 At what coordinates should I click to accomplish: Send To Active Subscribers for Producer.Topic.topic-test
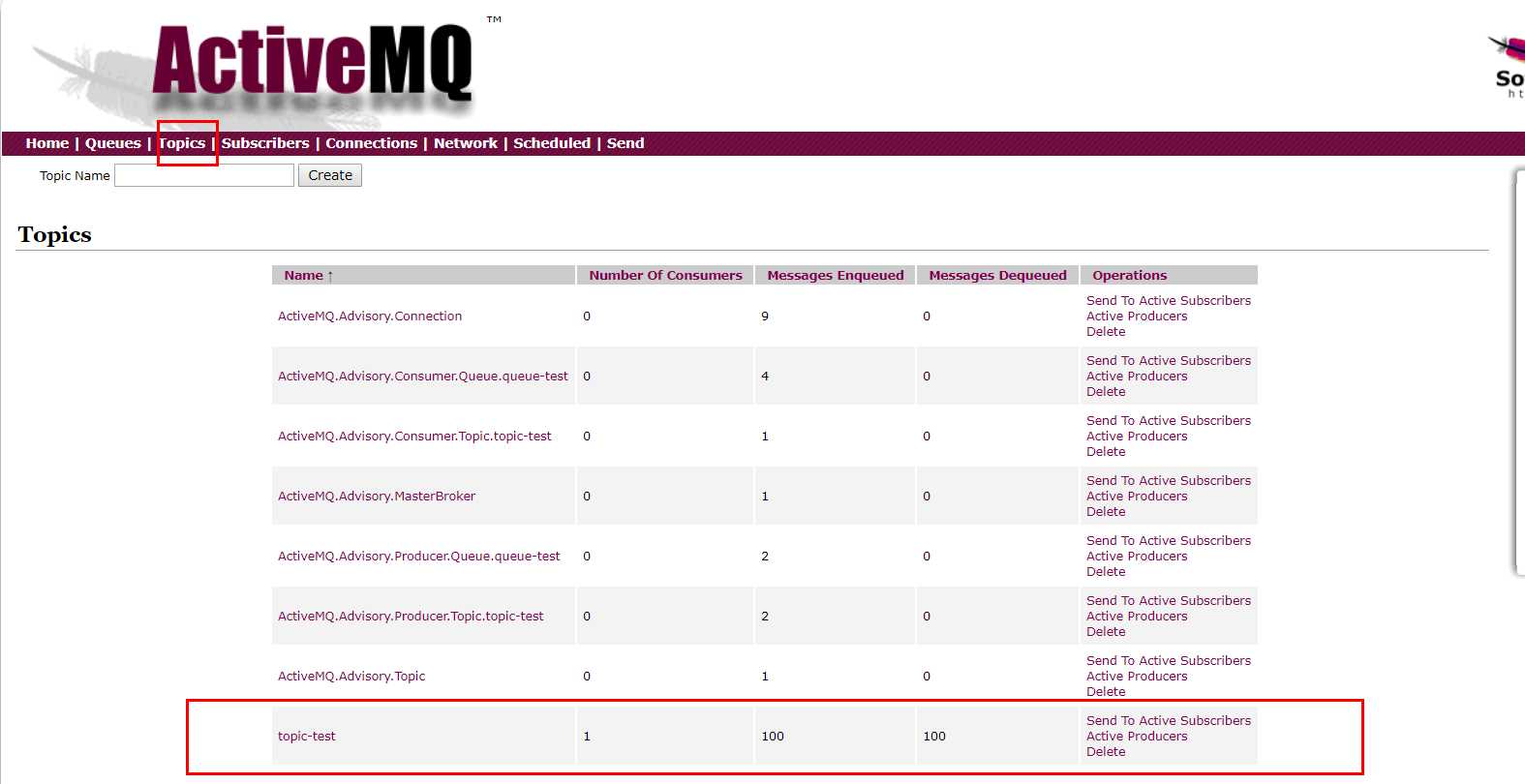coord(1169,601)
